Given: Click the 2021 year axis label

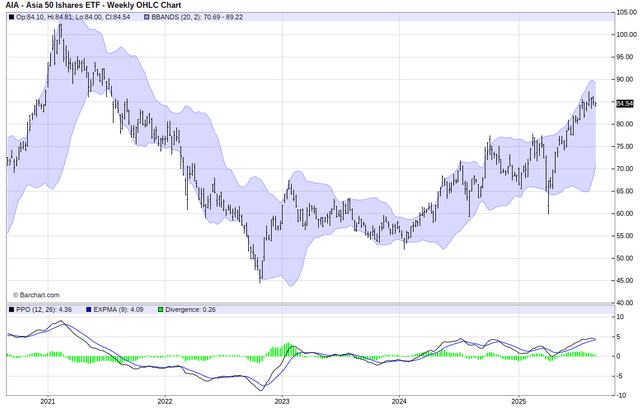Looking at the screenshot, I should click(x=48, y=402).
